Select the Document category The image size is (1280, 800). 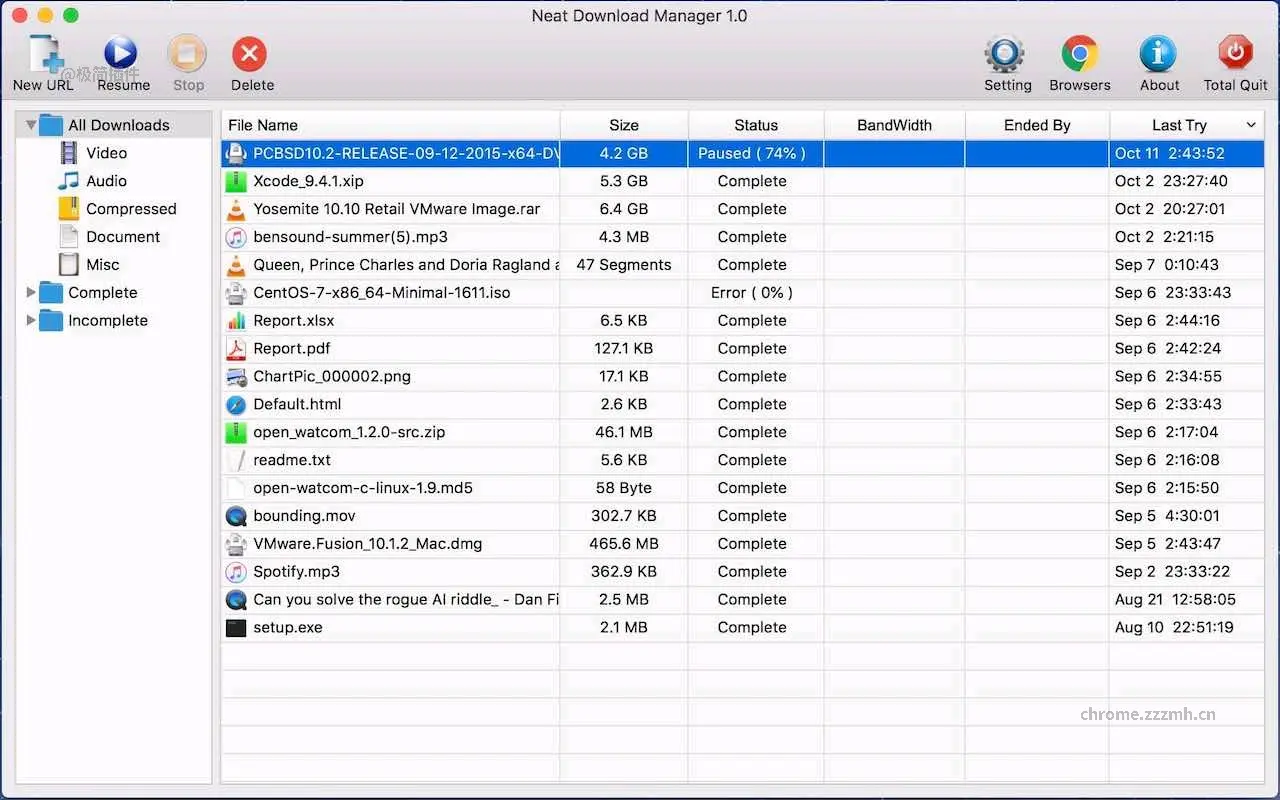point(125,237)
